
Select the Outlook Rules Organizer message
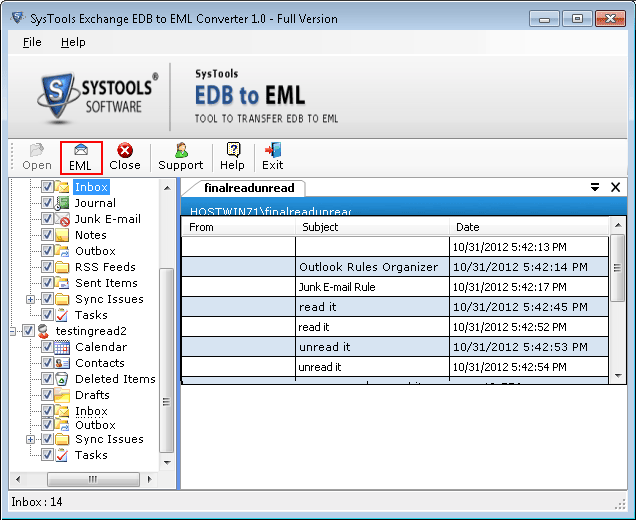point(395,267)
